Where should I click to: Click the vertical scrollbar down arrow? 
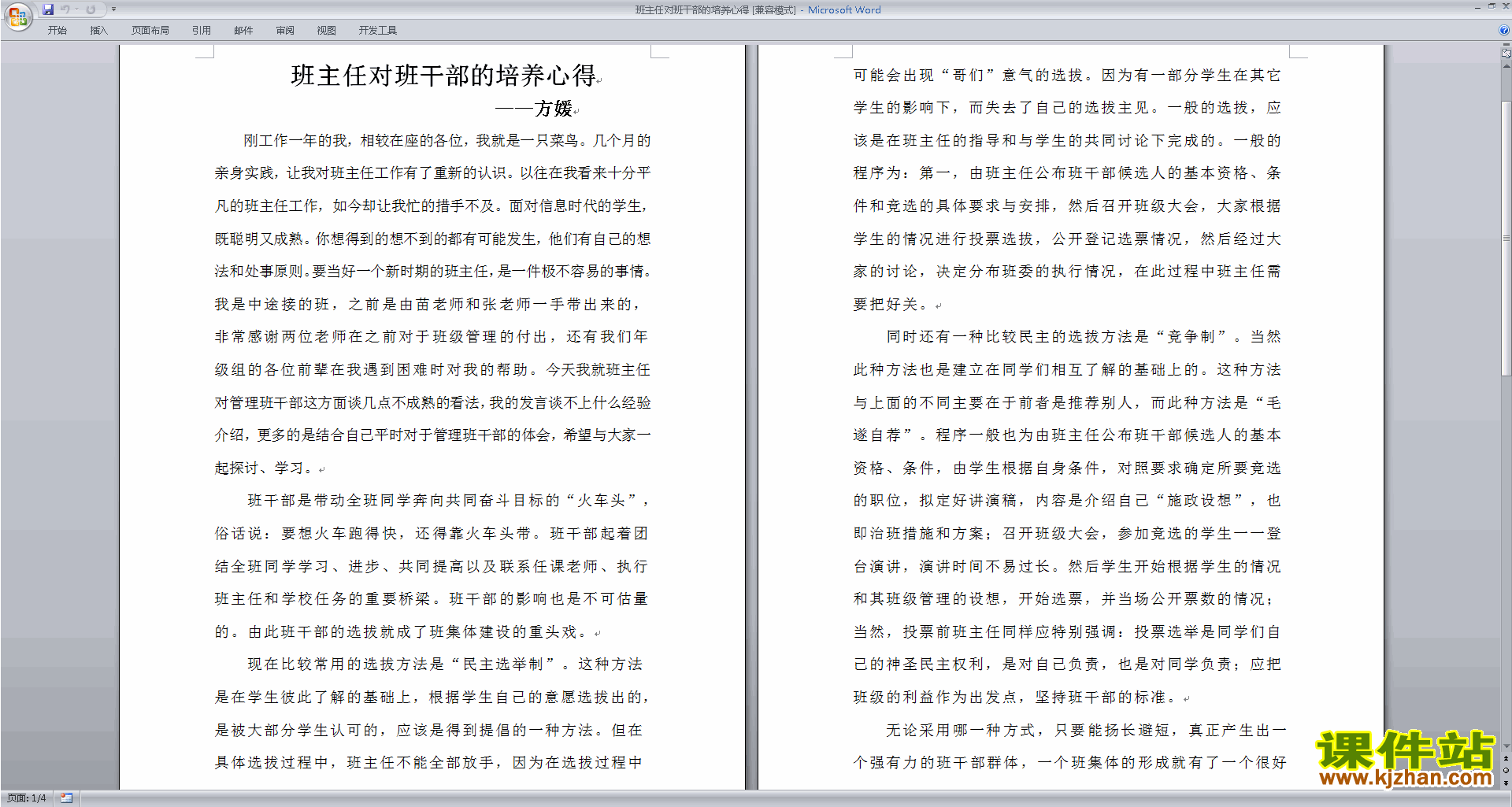pyautogui.click(x=1506, y=746)
